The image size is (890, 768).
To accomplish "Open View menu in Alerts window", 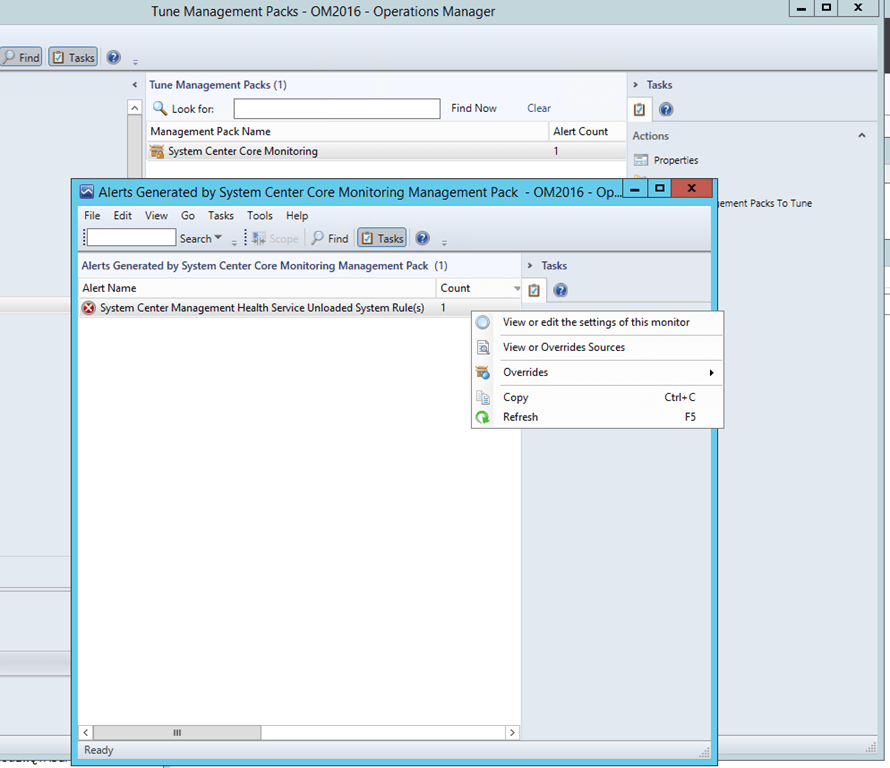I will click(156, 216).
